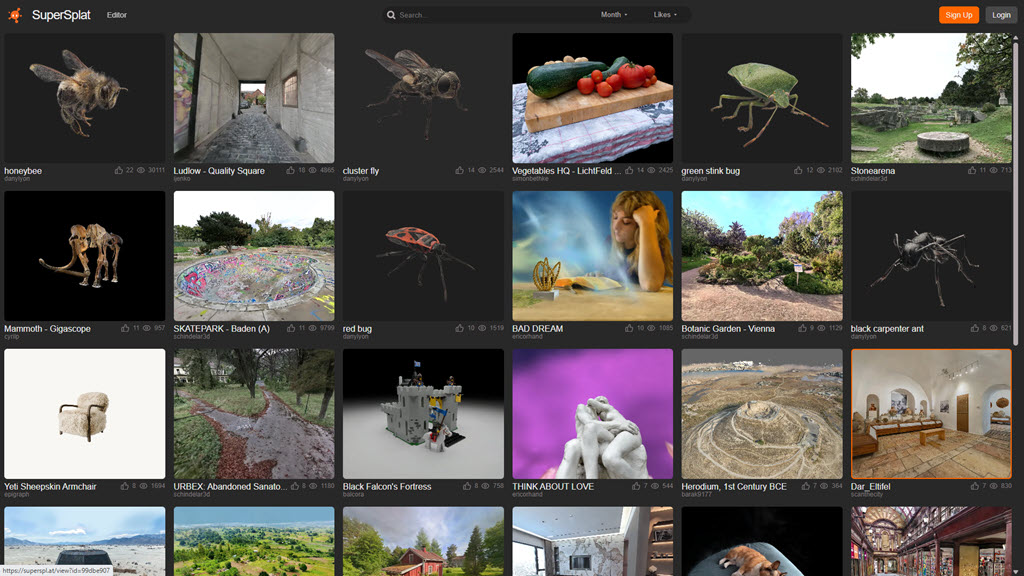This screenshot has height=576, width=1024.
Task: Like the Mammoth - Gigascope splat
Action: click(x=125, y=328)
